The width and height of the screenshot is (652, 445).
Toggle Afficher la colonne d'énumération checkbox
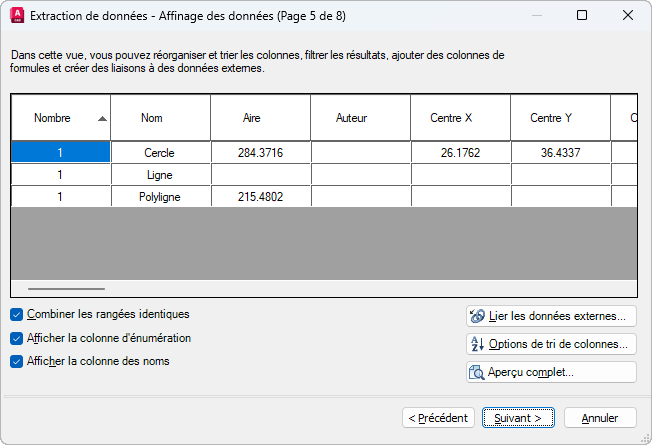click(16, 339)
